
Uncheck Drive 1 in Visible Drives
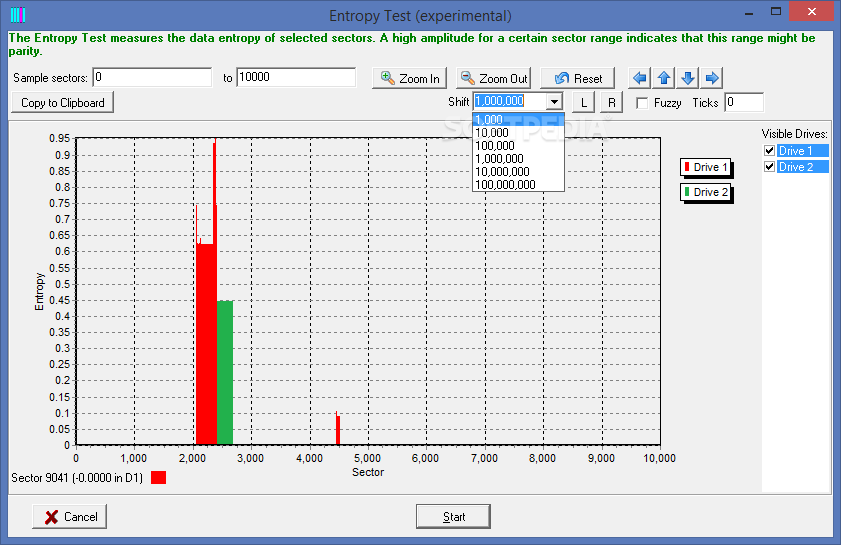(769, 151)
